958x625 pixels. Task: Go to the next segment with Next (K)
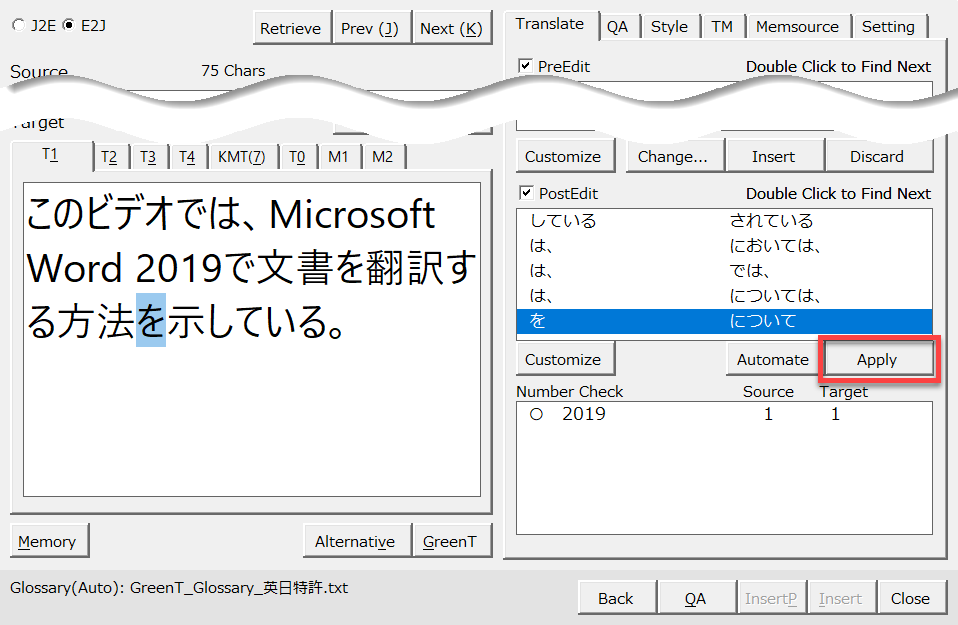click(451, 28)
